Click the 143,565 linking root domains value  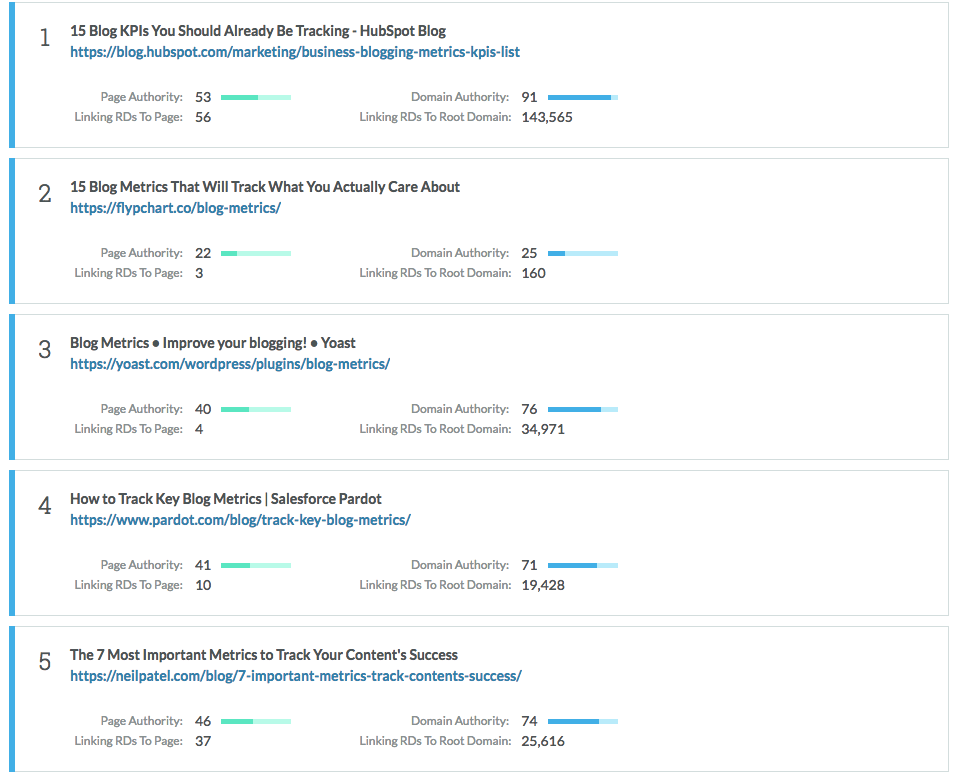coord(547,117)
